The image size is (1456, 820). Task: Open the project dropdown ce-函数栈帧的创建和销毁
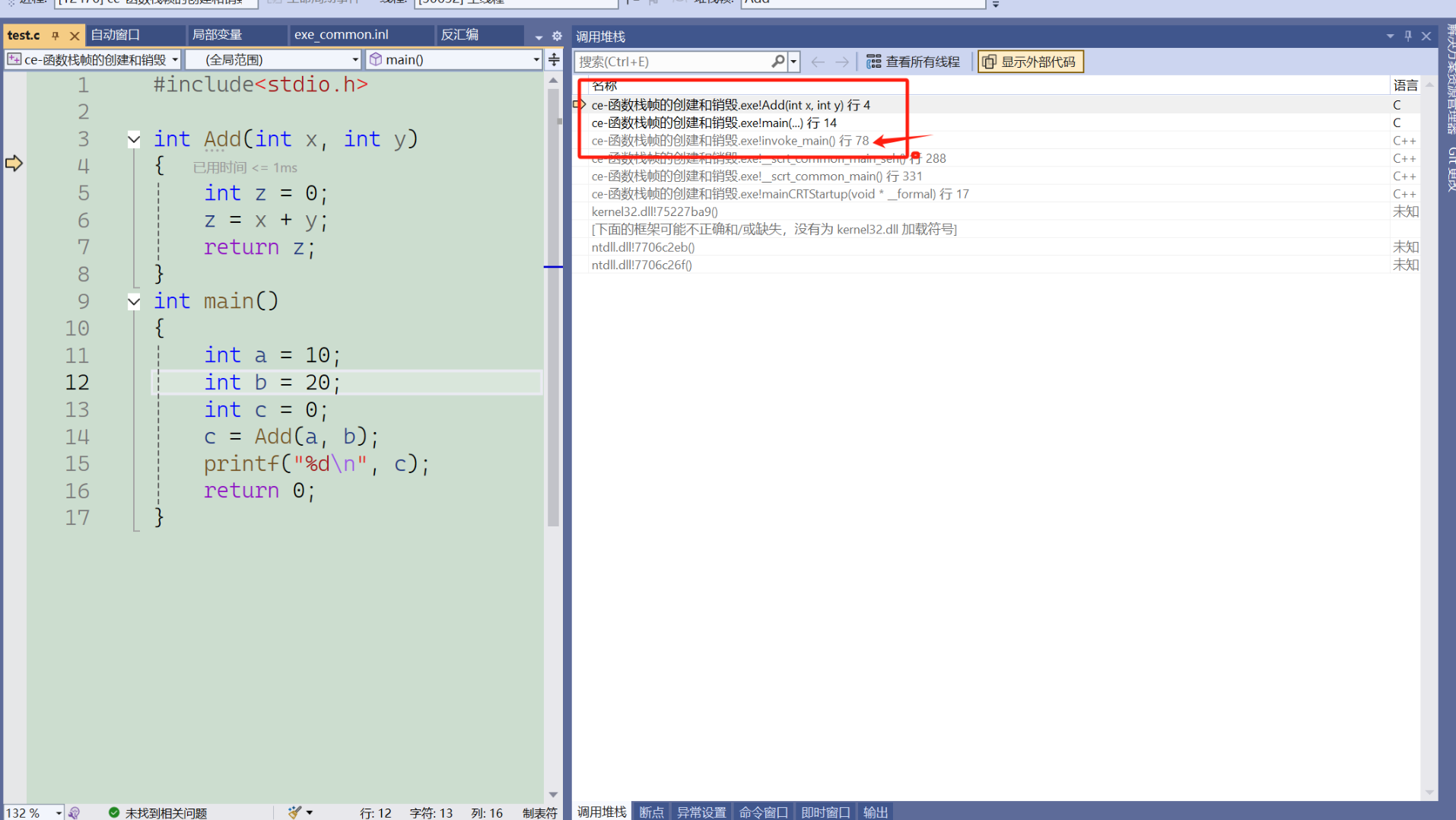coord(94,59)
